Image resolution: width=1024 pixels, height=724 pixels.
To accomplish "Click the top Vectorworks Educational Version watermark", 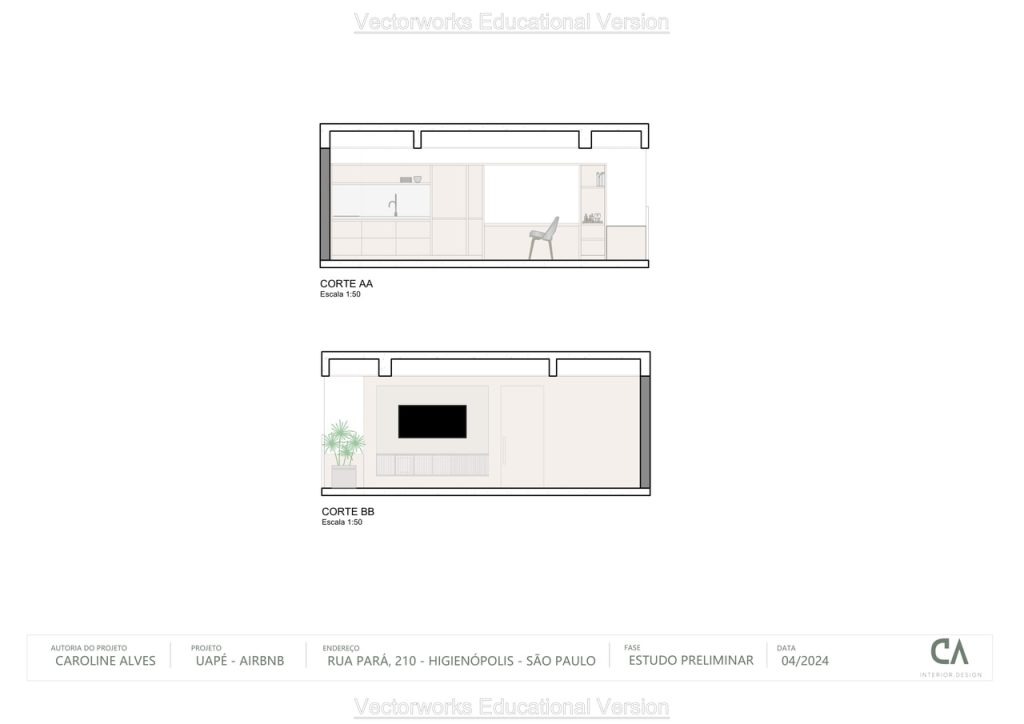I will click(x=511, y=22).
